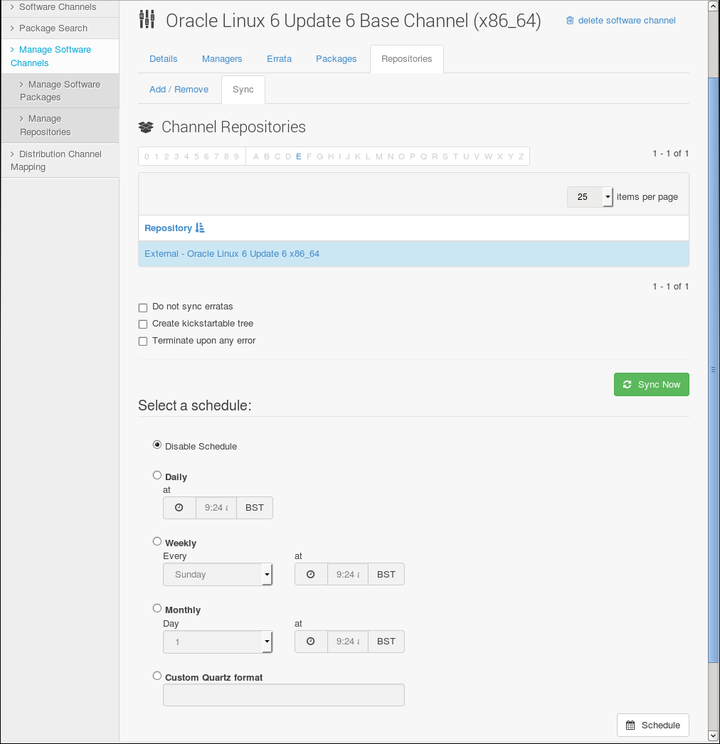The image size is (720, 744).
Task: Click delete software channel link
Action: 621,20
